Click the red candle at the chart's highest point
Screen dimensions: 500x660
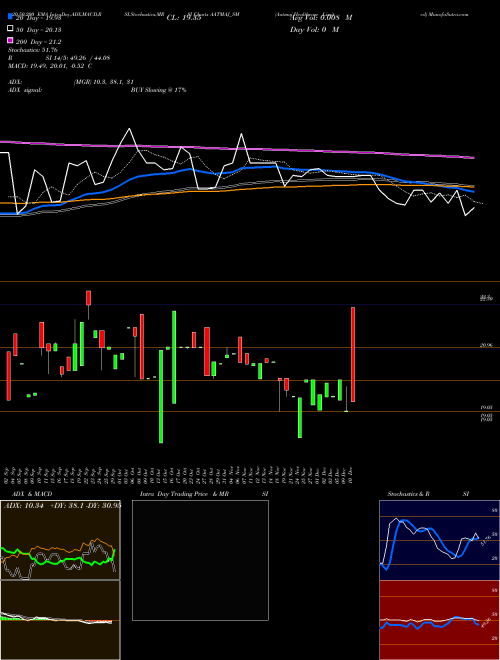(x=88, y=298)
